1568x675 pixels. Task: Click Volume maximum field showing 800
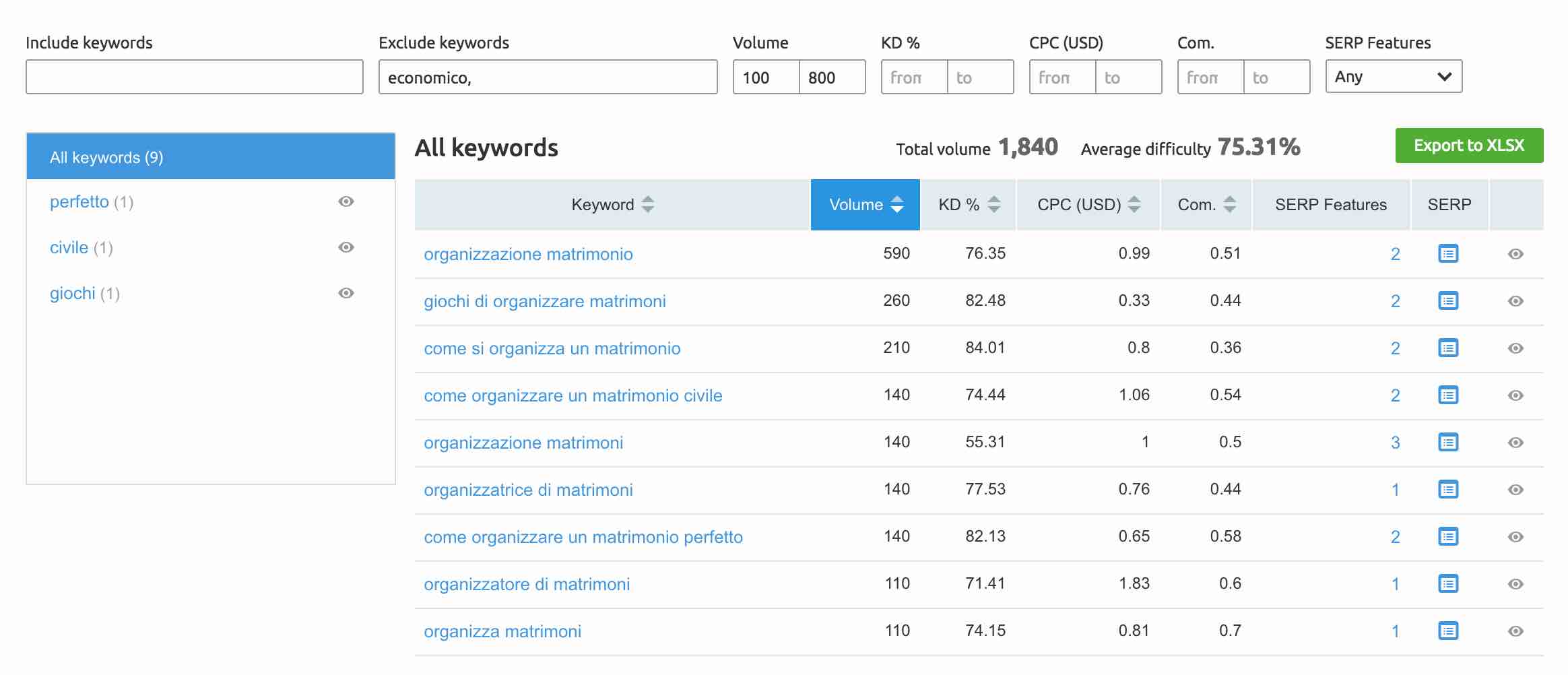(832, 77)
